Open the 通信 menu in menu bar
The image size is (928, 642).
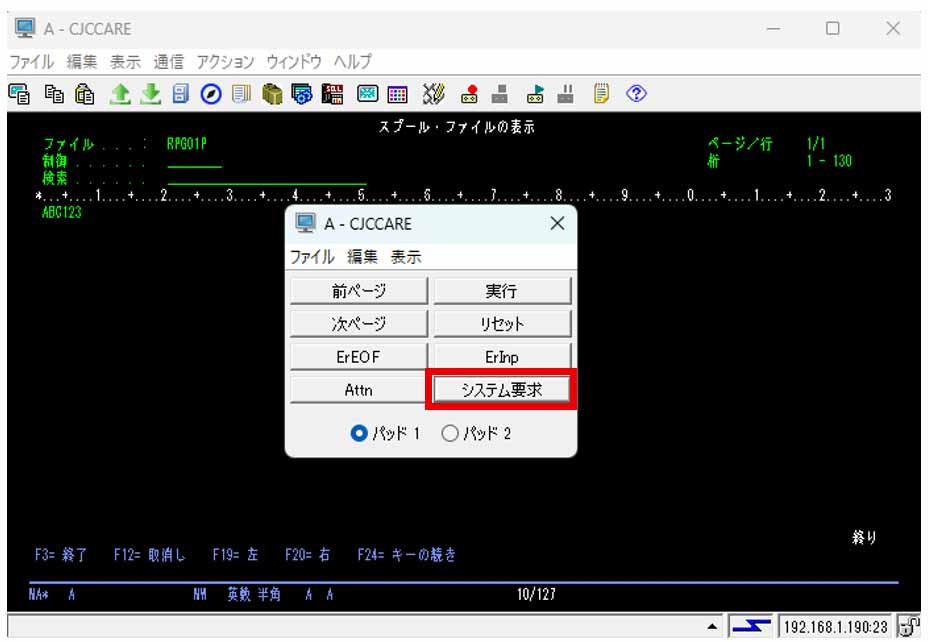pyautogui.click(x=168, y=61)
